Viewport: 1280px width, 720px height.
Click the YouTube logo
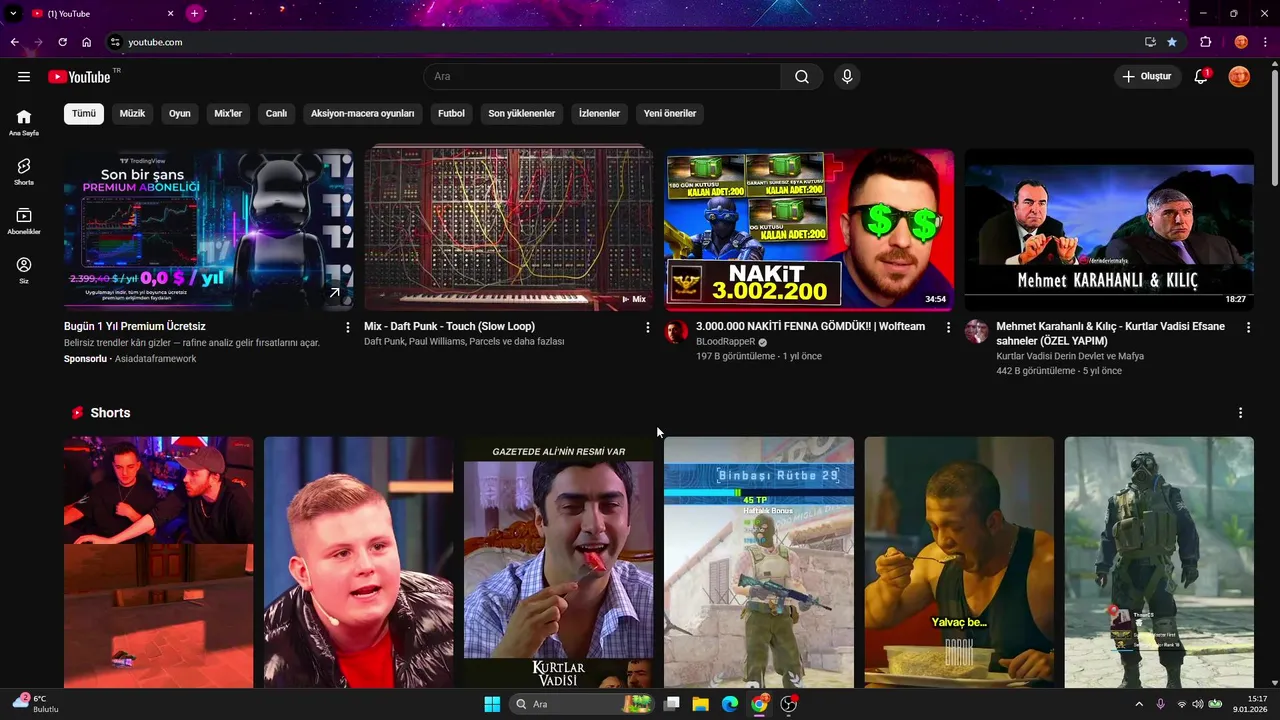(x=79, y=77)
